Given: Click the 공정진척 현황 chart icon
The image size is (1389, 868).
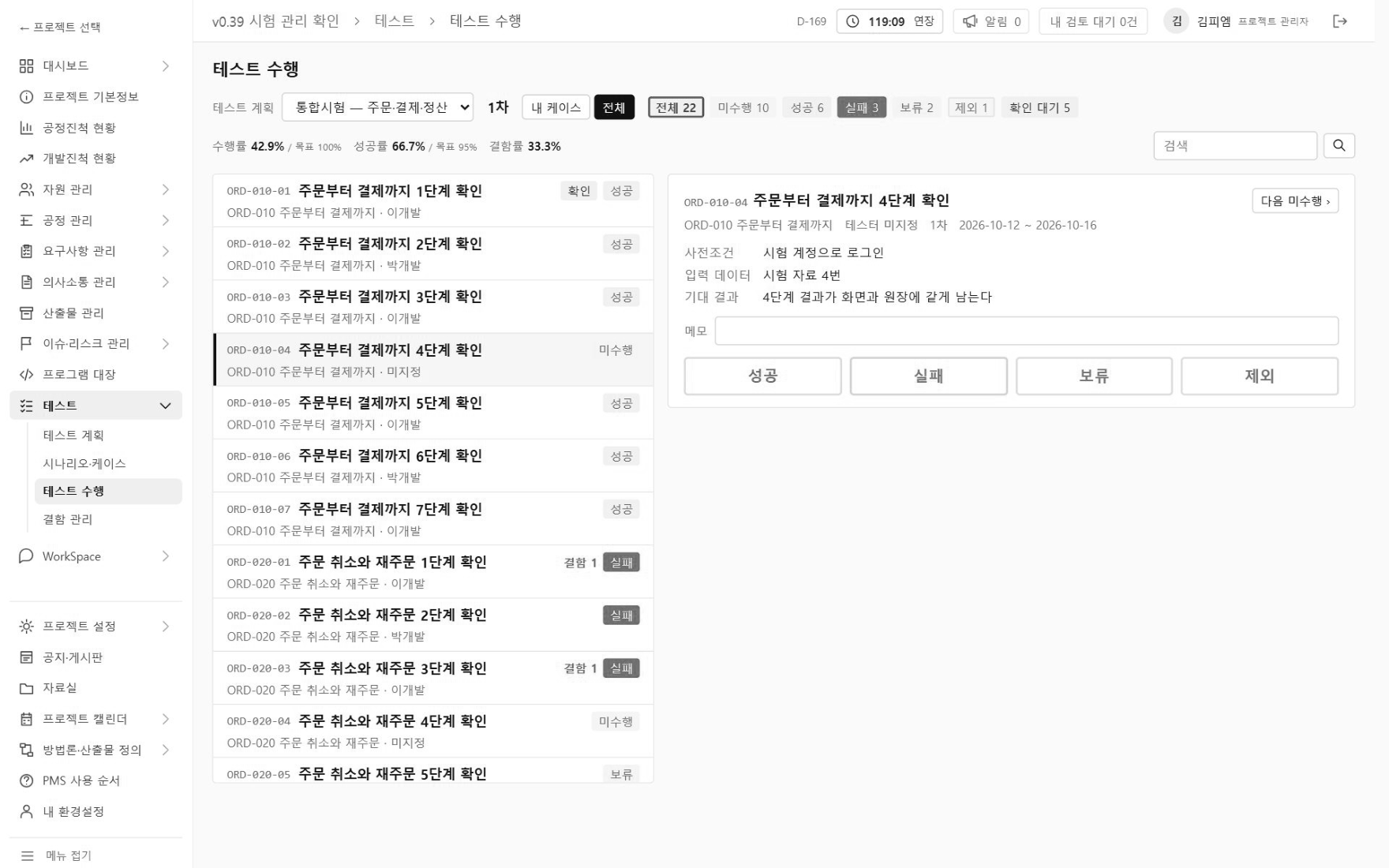Looking at the screenshot, I should pos(26,128).
